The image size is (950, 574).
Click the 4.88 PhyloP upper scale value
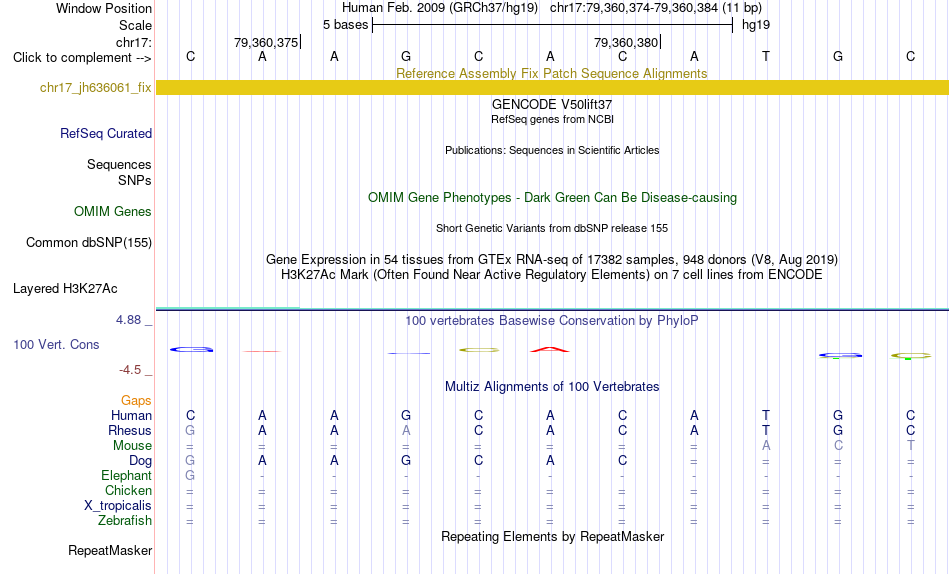(128, 320)
